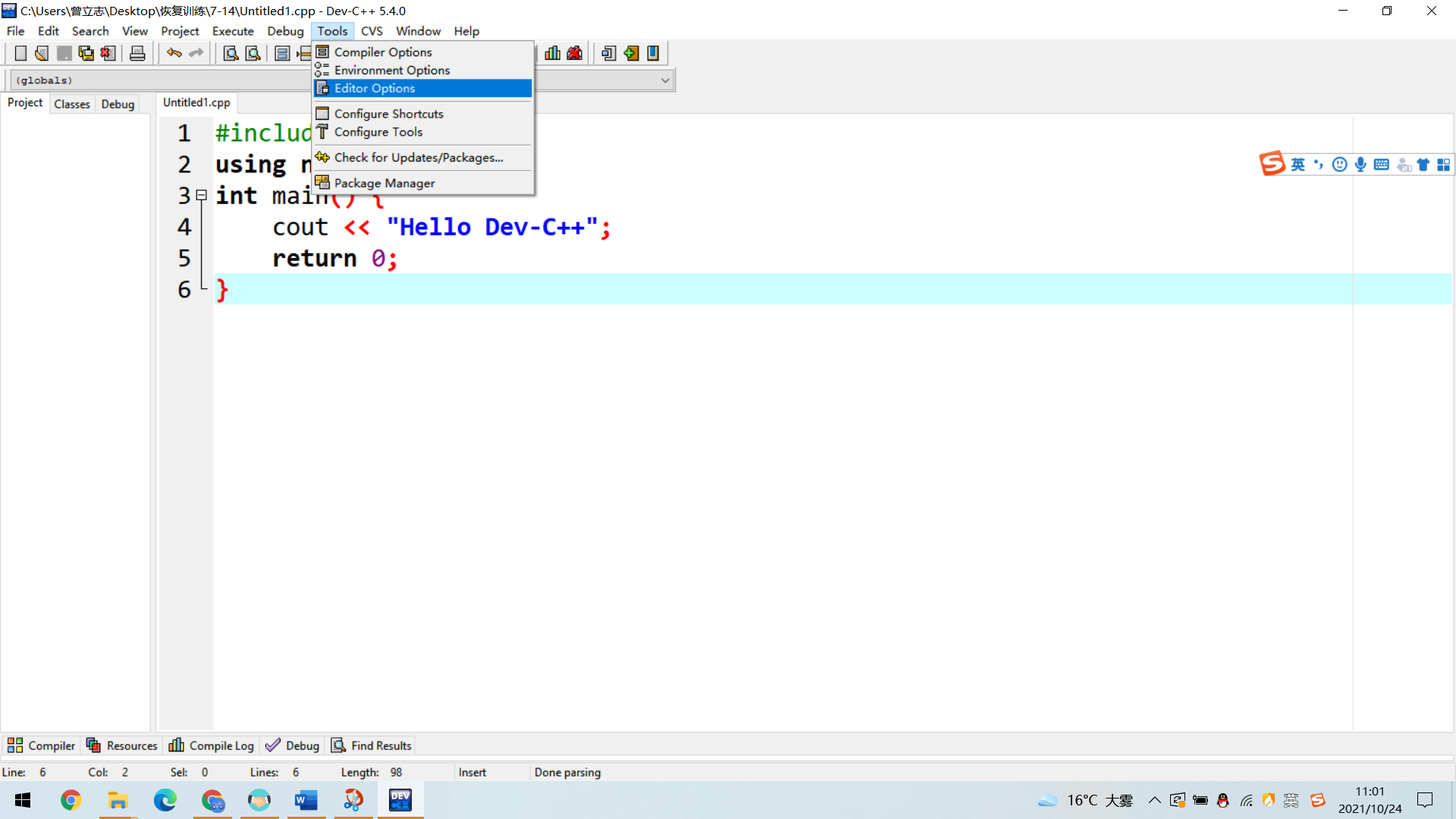The width and height of the screenshot is (1456, 819).
Task: Switch to the Classes tab
Action: click(x=71, y=104)
